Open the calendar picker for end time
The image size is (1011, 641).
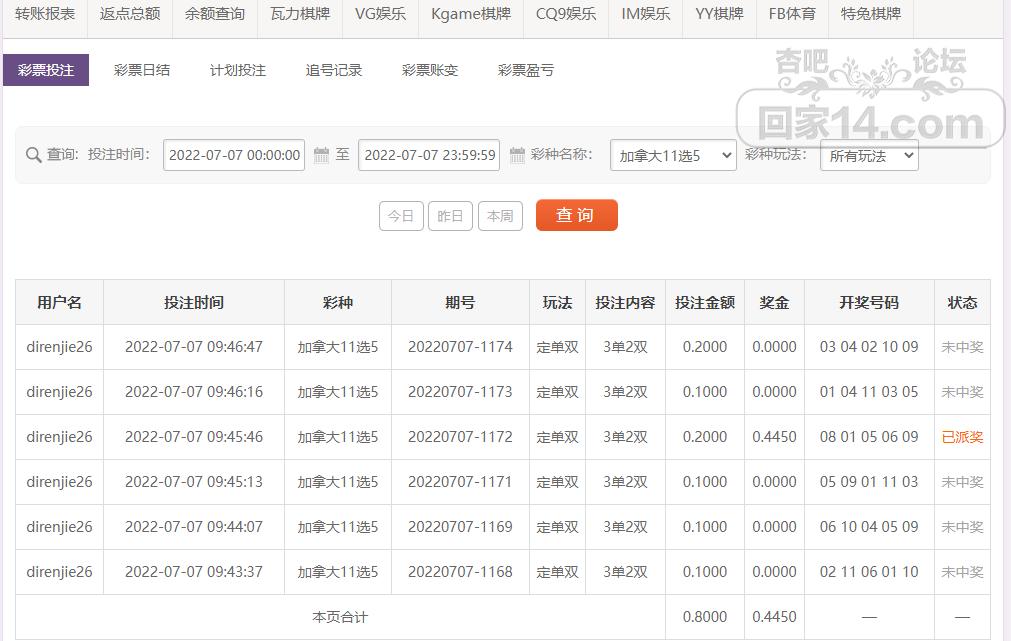pos(516,155)
